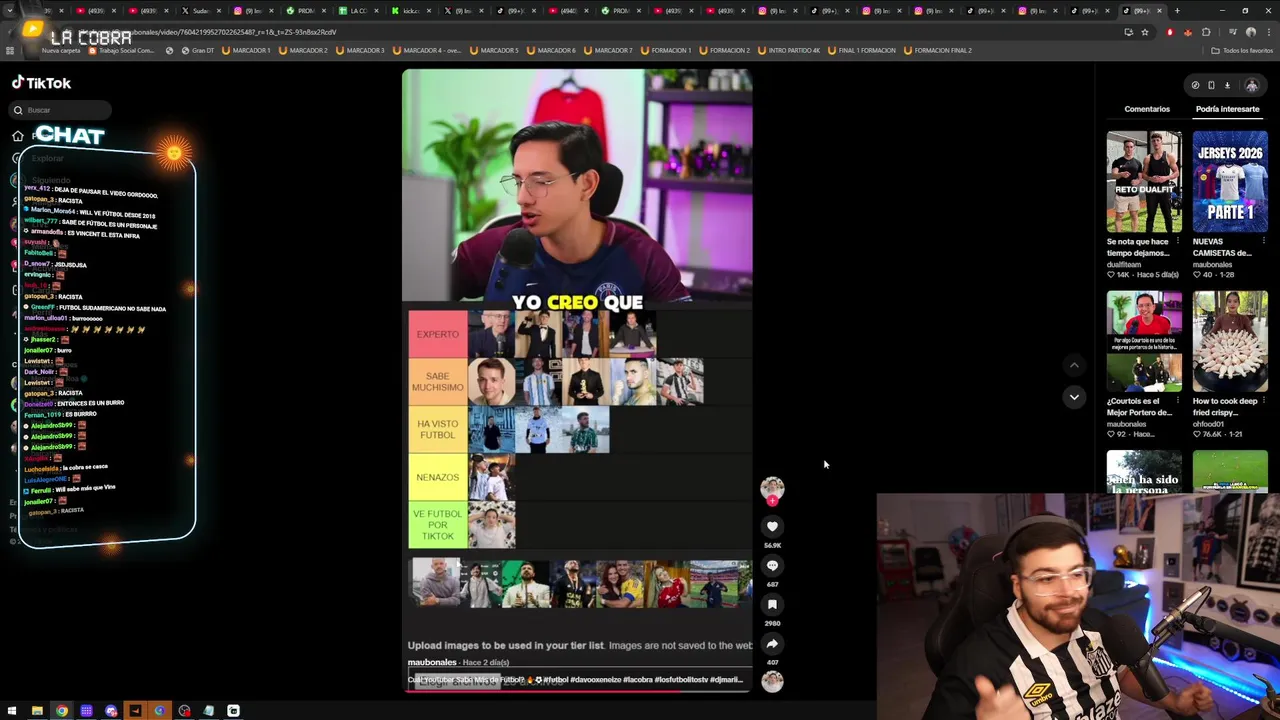Click the TikTok search field Buscar

62,110
